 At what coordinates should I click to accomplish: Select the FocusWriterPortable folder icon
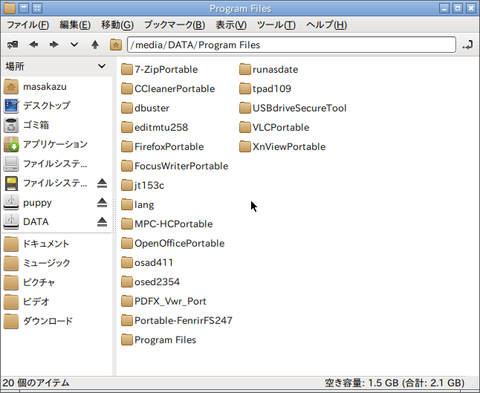(127, 166)
